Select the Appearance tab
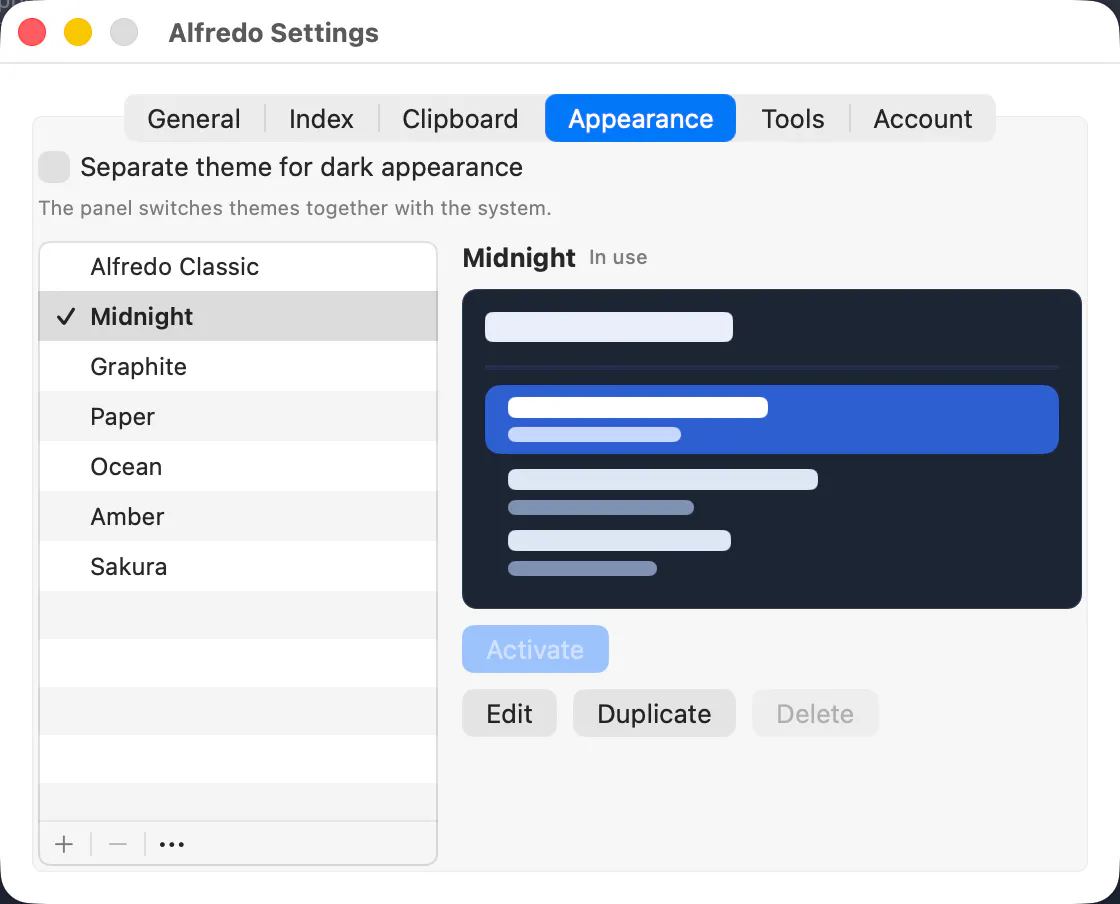Screen dimensions: 1120x904 [x=641, y=119]
